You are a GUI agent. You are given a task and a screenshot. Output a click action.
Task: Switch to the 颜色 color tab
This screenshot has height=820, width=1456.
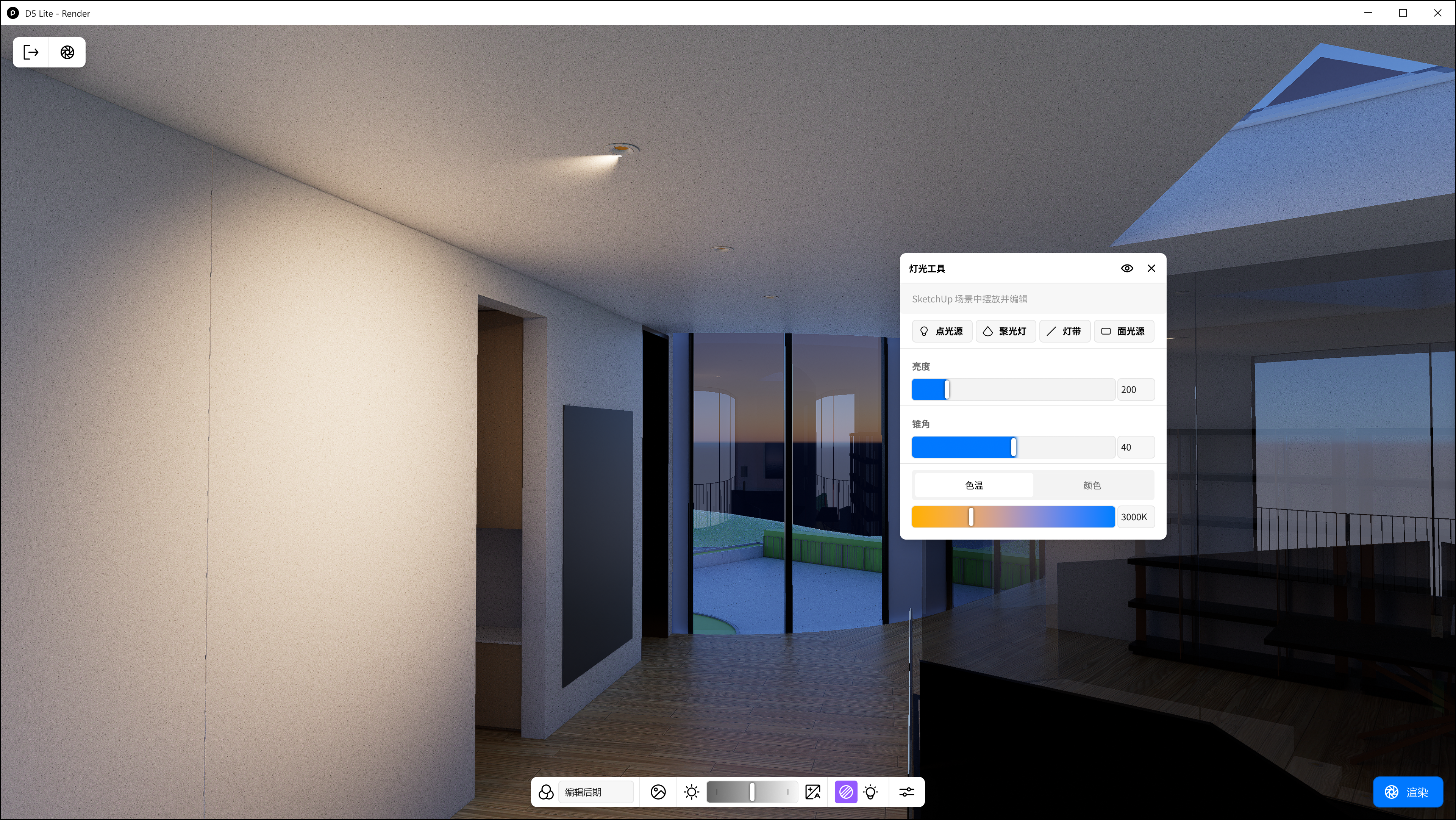pos(1092,485)
